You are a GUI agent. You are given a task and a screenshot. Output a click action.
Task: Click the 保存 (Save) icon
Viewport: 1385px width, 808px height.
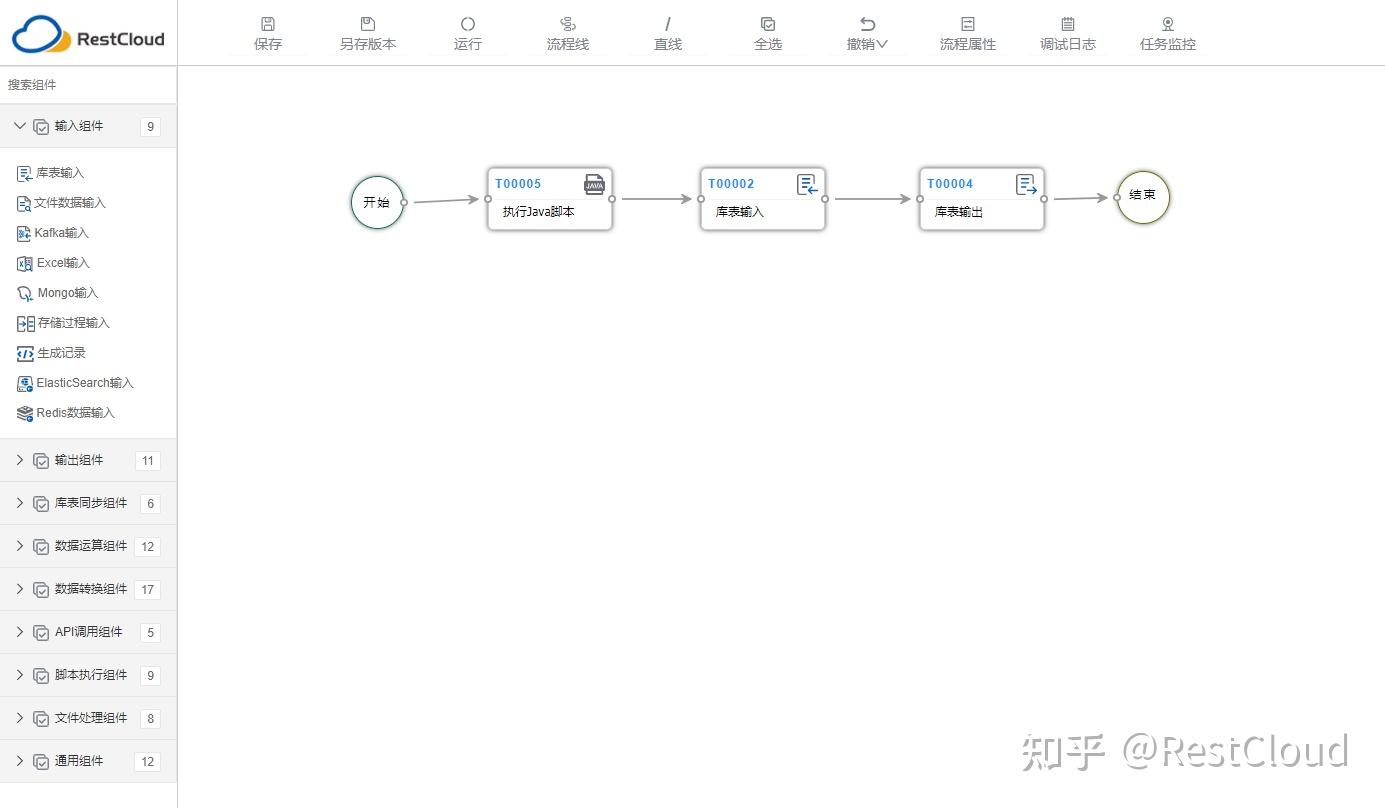tap(268, 32)
